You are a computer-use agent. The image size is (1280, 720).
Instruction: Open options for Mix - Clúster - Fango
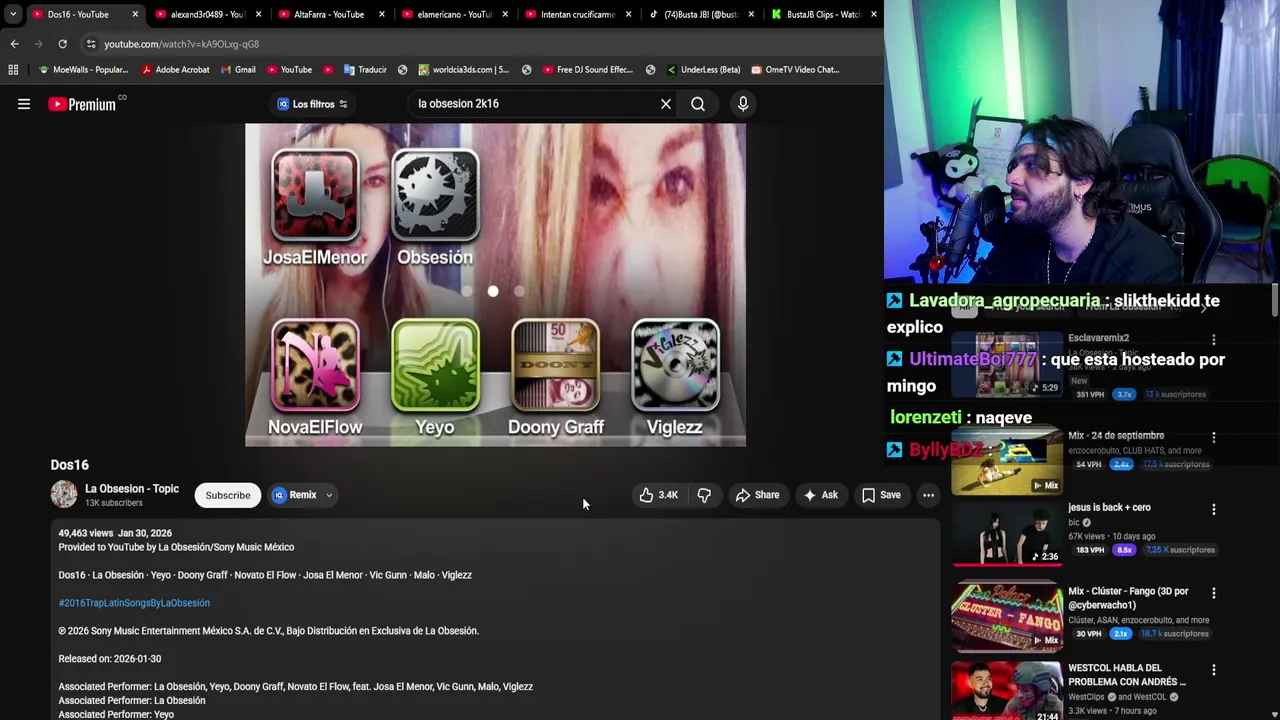tap(1213, 593)
